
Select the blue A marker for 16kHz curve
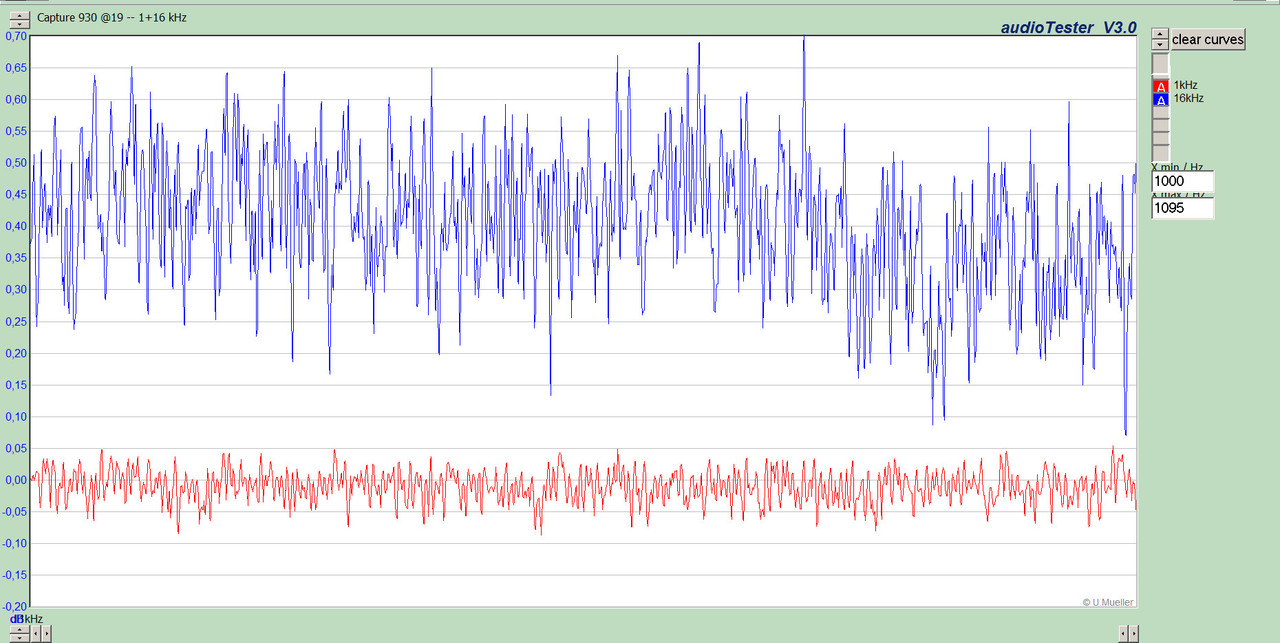[1160, 100]
